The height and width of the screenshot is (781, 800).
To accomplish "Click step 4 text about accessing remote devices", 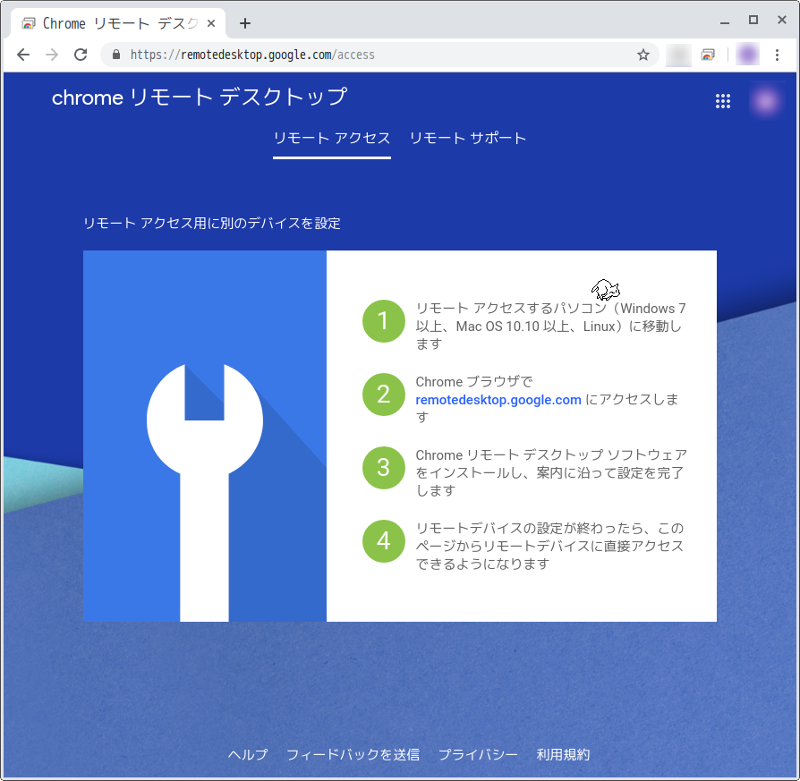I will click(x=549, y=546).
